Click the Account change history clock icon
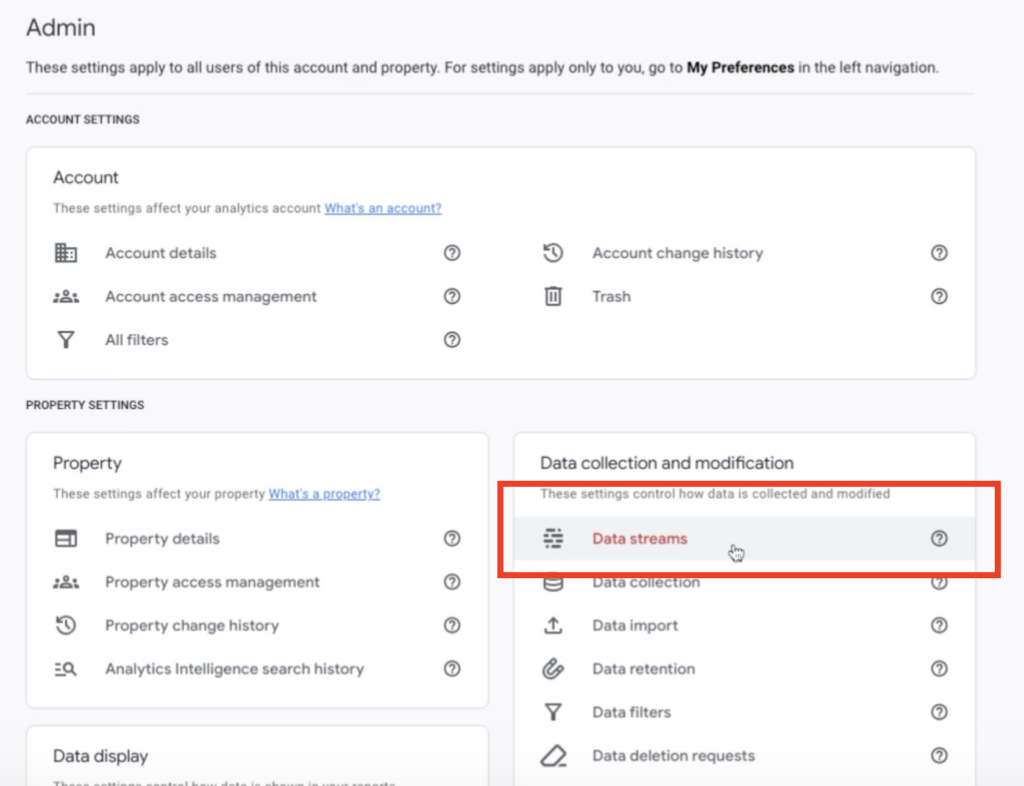 pyautogui.click(x=553, y=253)
